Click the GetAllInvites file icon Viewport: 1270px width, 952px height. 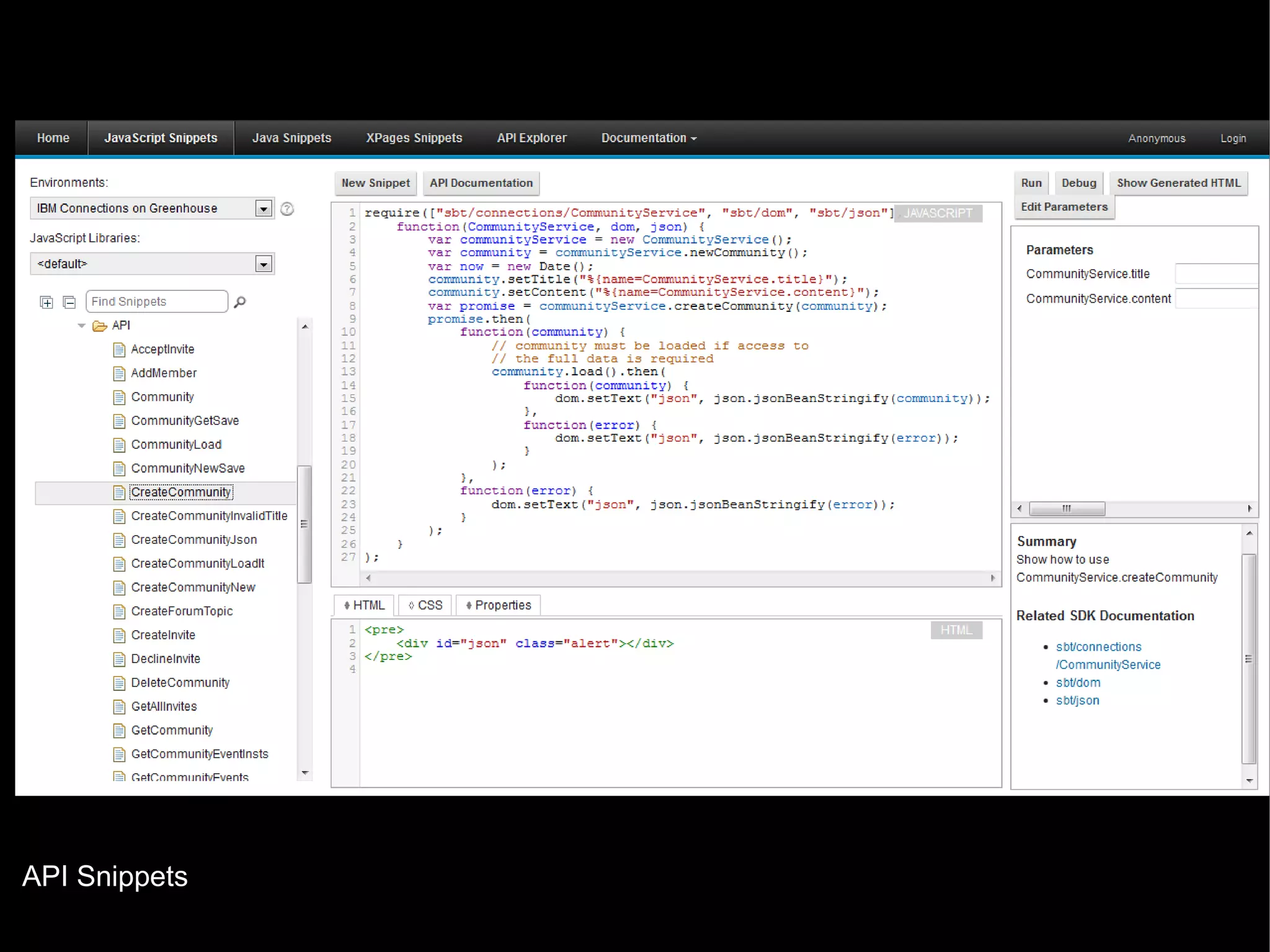click(x=120, y=707)
